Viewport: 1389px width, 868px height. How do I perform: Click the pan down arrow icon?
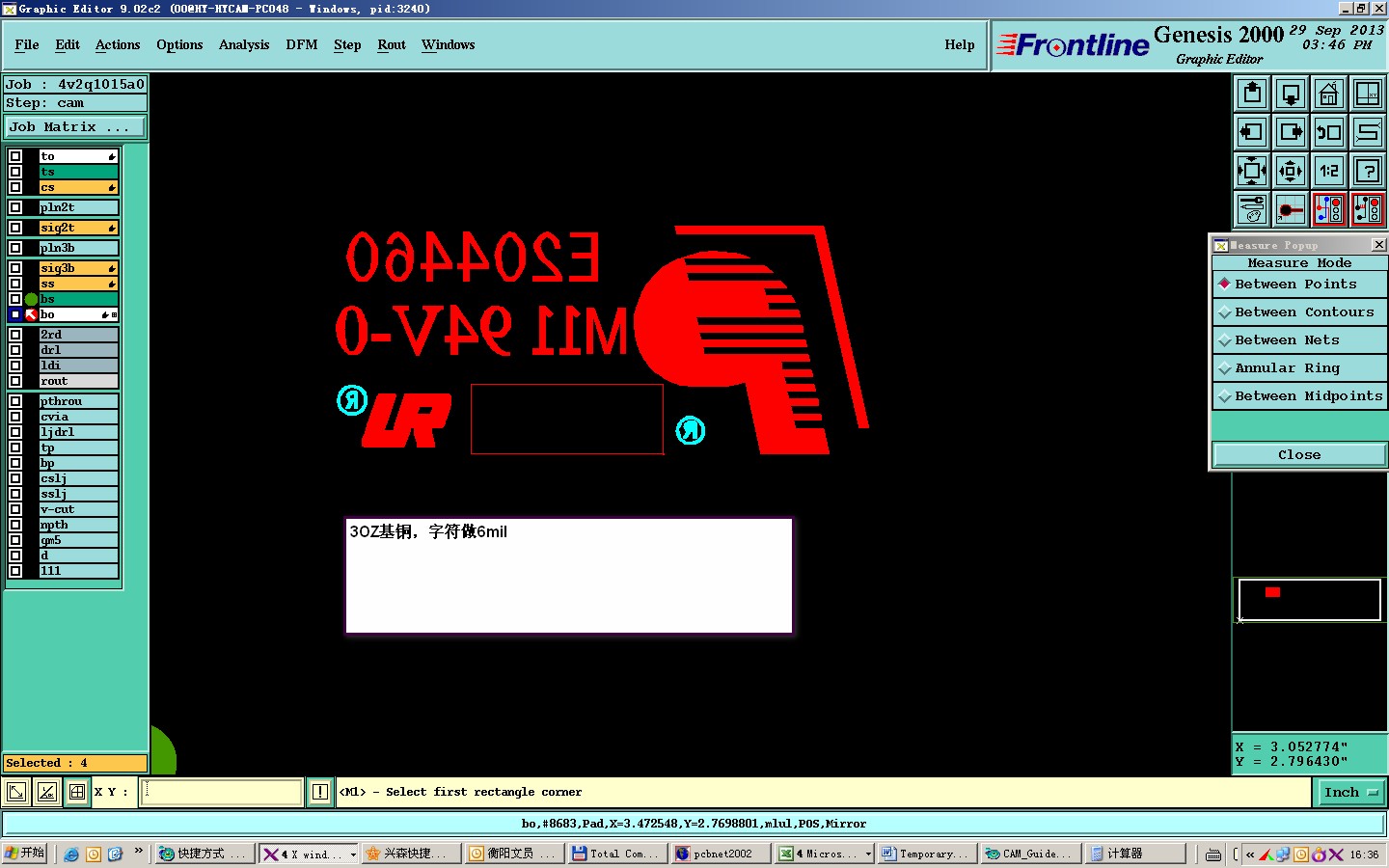1291,94
